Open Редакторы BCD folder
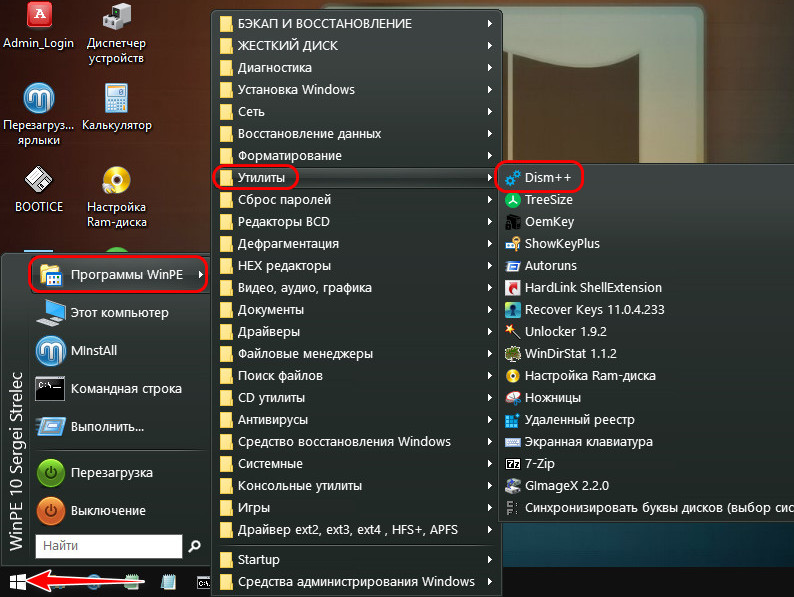Screen dimensions: 794x597 357,222
